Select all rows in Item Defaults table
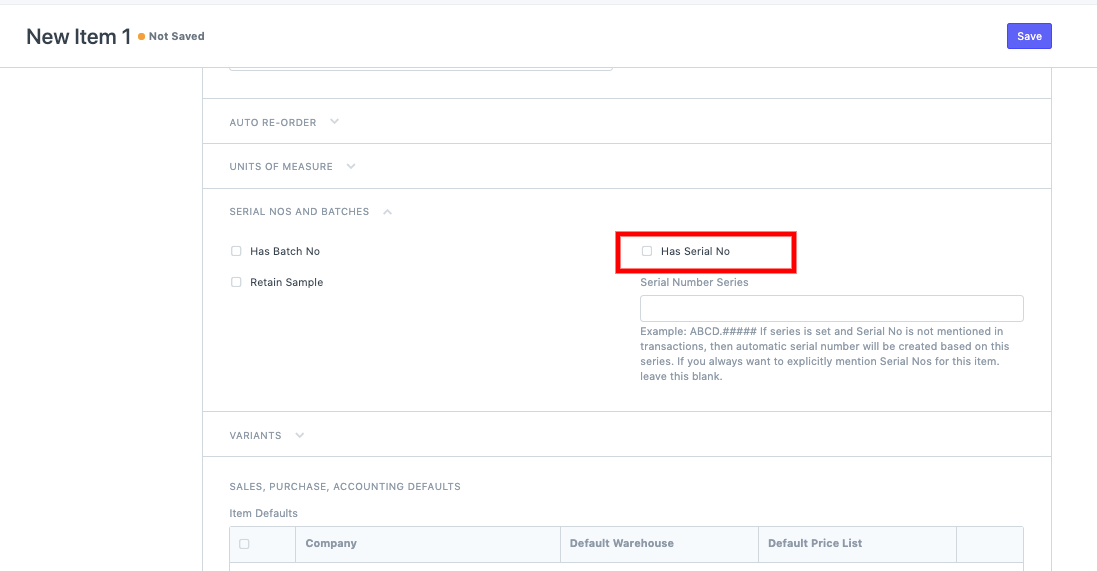The width and height of the screenshot is (1097, 571). click(x=244, y=544)
